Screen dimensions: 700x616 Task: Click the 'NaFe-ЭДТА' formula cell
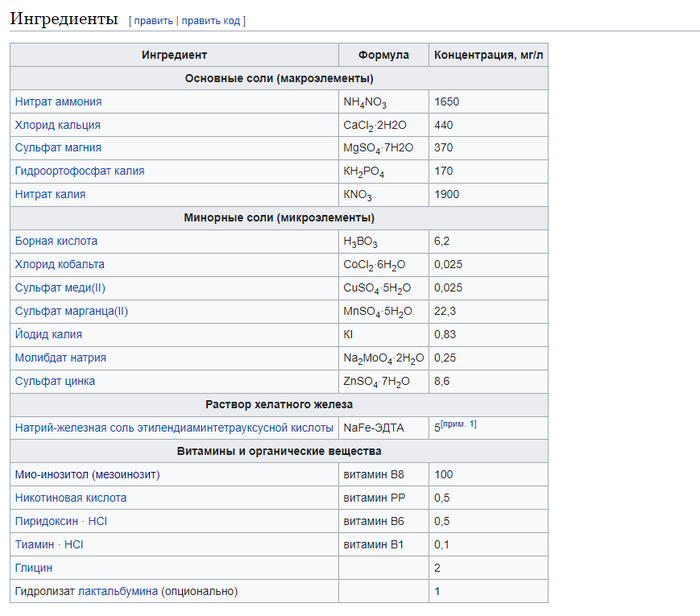383,428
